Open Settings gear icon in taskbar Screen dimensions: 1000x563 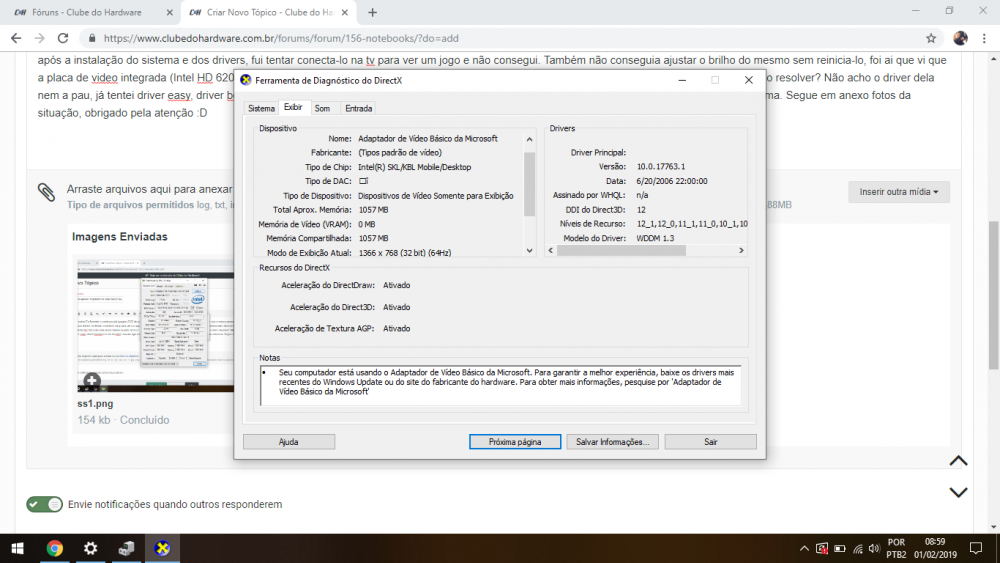tap(91, 548)
